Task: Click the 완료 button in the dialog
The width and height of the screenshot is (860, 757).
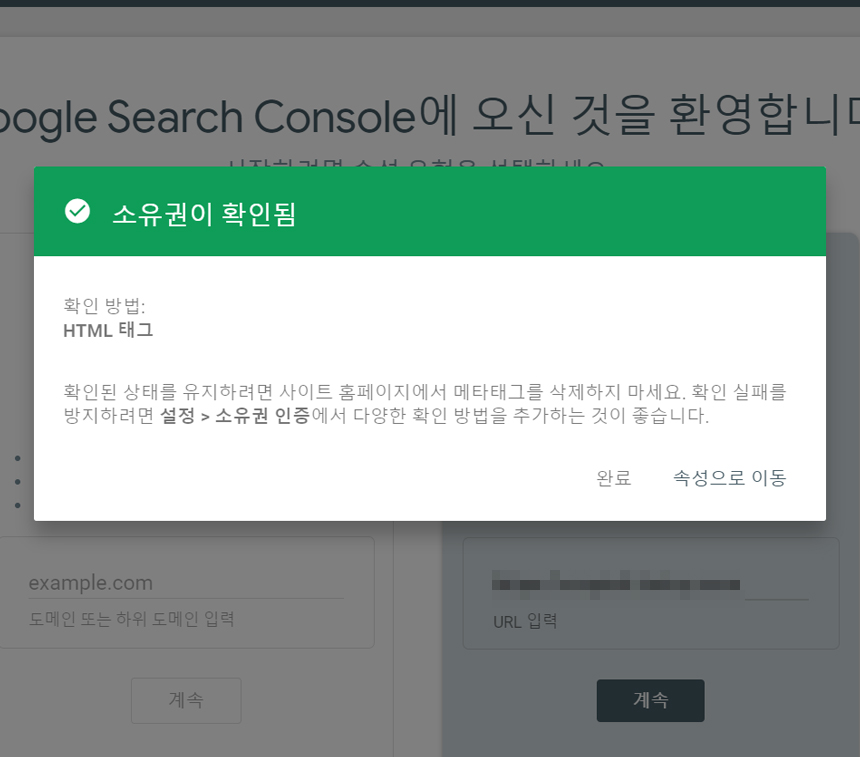Action: pos(613,478)
